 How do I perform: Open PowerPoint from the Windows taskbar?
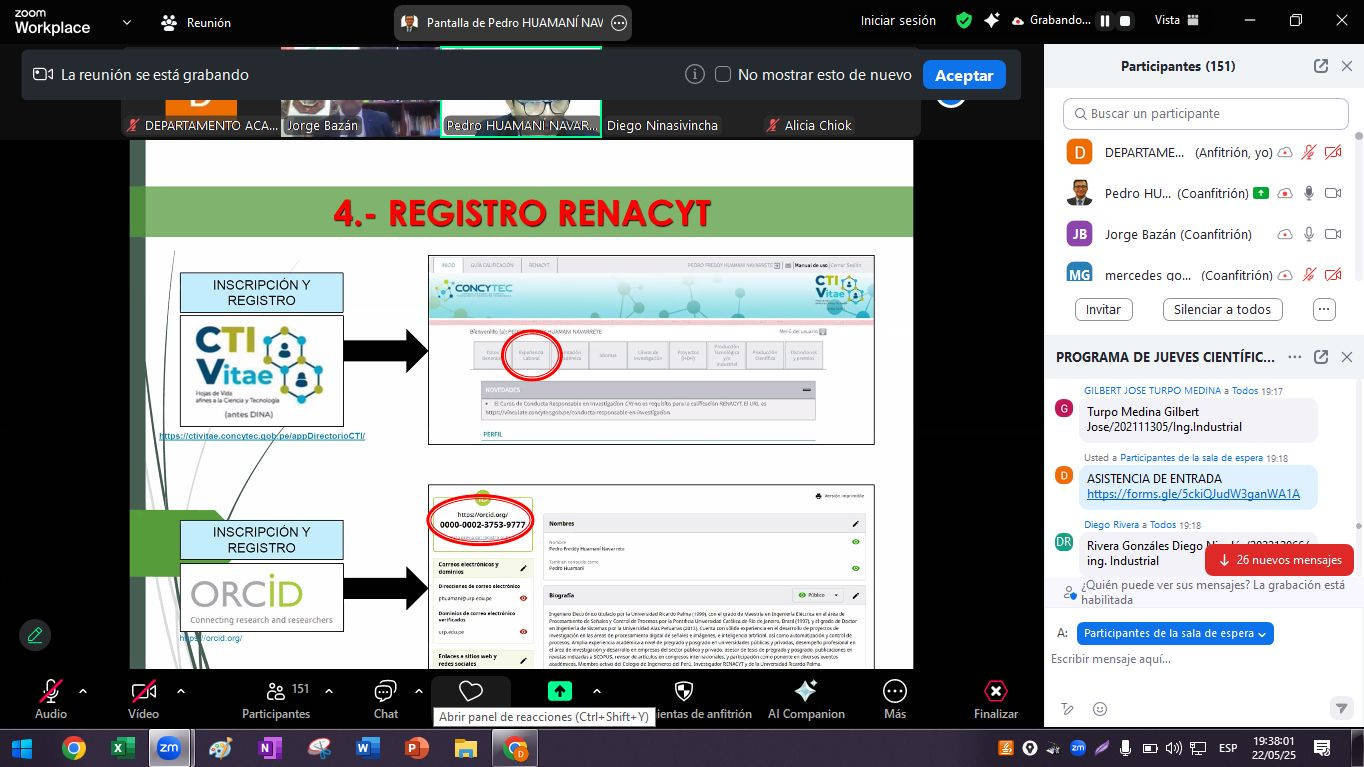point(417,748)
